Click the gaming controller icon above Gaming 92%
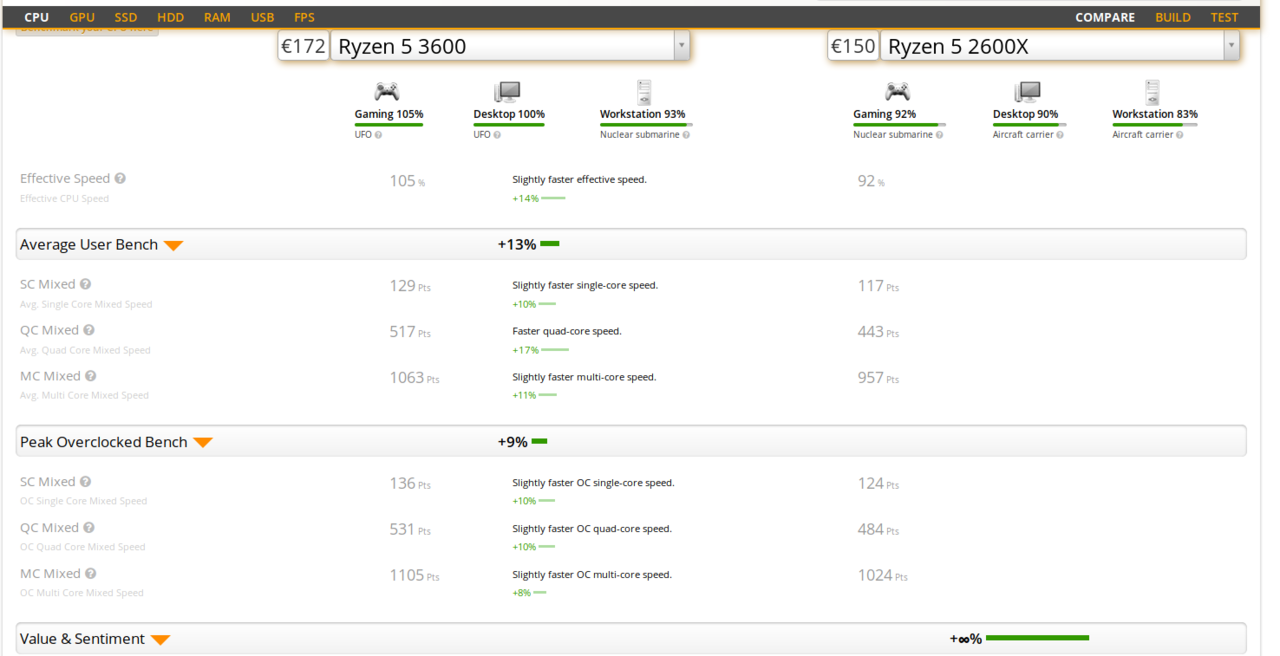Image resolution: width=1280 pixels, height=656 pixels. pyautogui.click(x=897, y=92)
